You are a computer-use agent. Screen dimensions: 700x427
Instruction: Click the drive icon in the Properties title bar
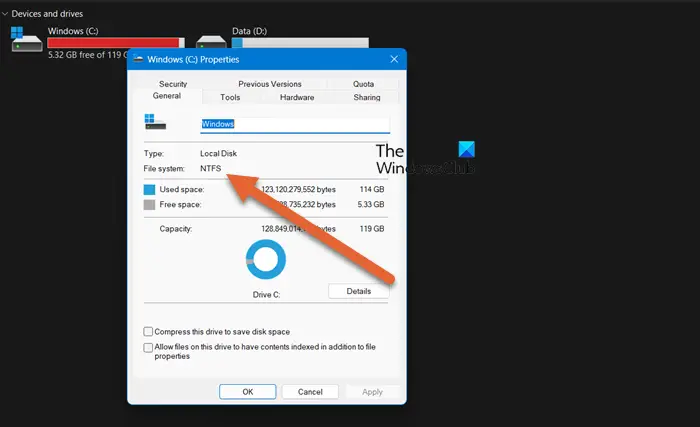point(138,59)
